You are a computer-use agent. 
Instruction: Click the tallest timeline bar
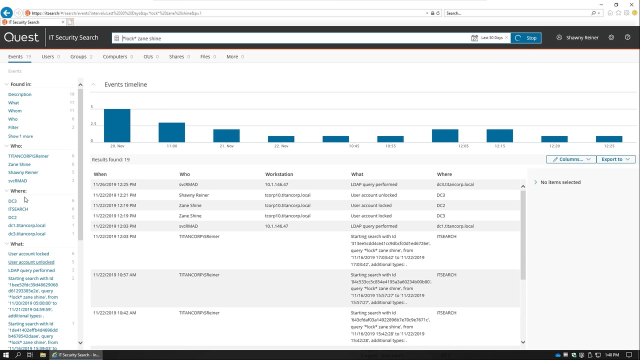click(117, 125)
